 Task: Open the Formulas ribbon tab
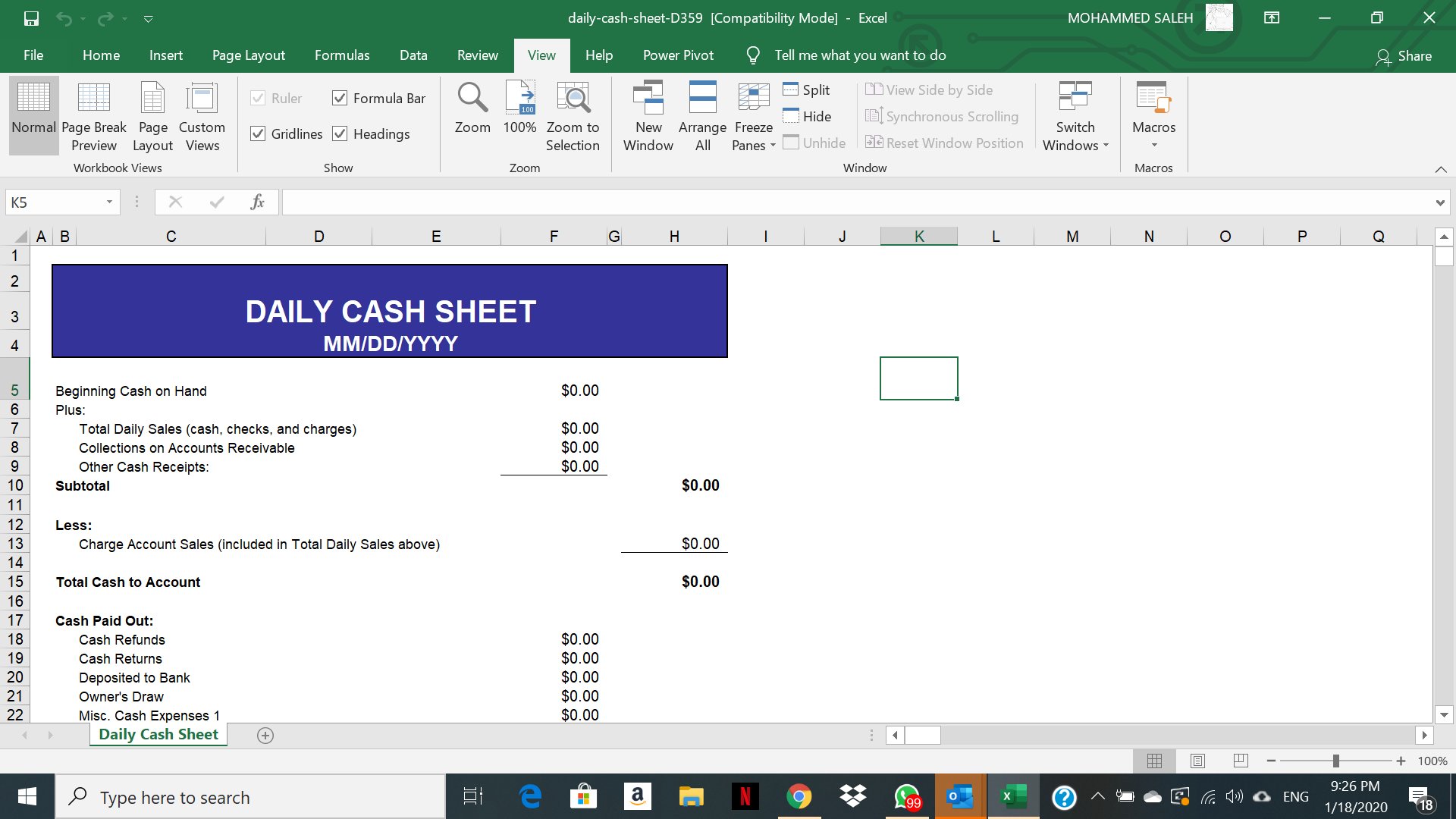[342, 55]
